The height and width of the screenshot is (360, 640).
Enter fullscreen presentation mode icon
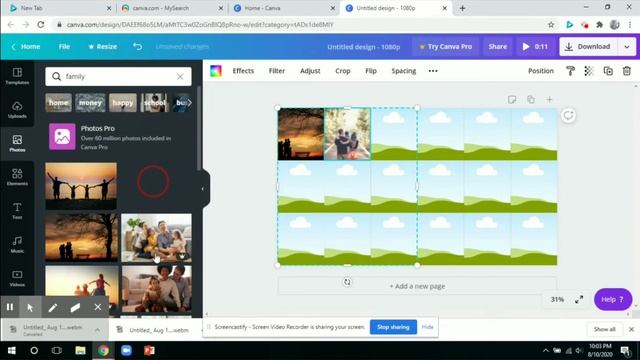(x=579, y=300)
